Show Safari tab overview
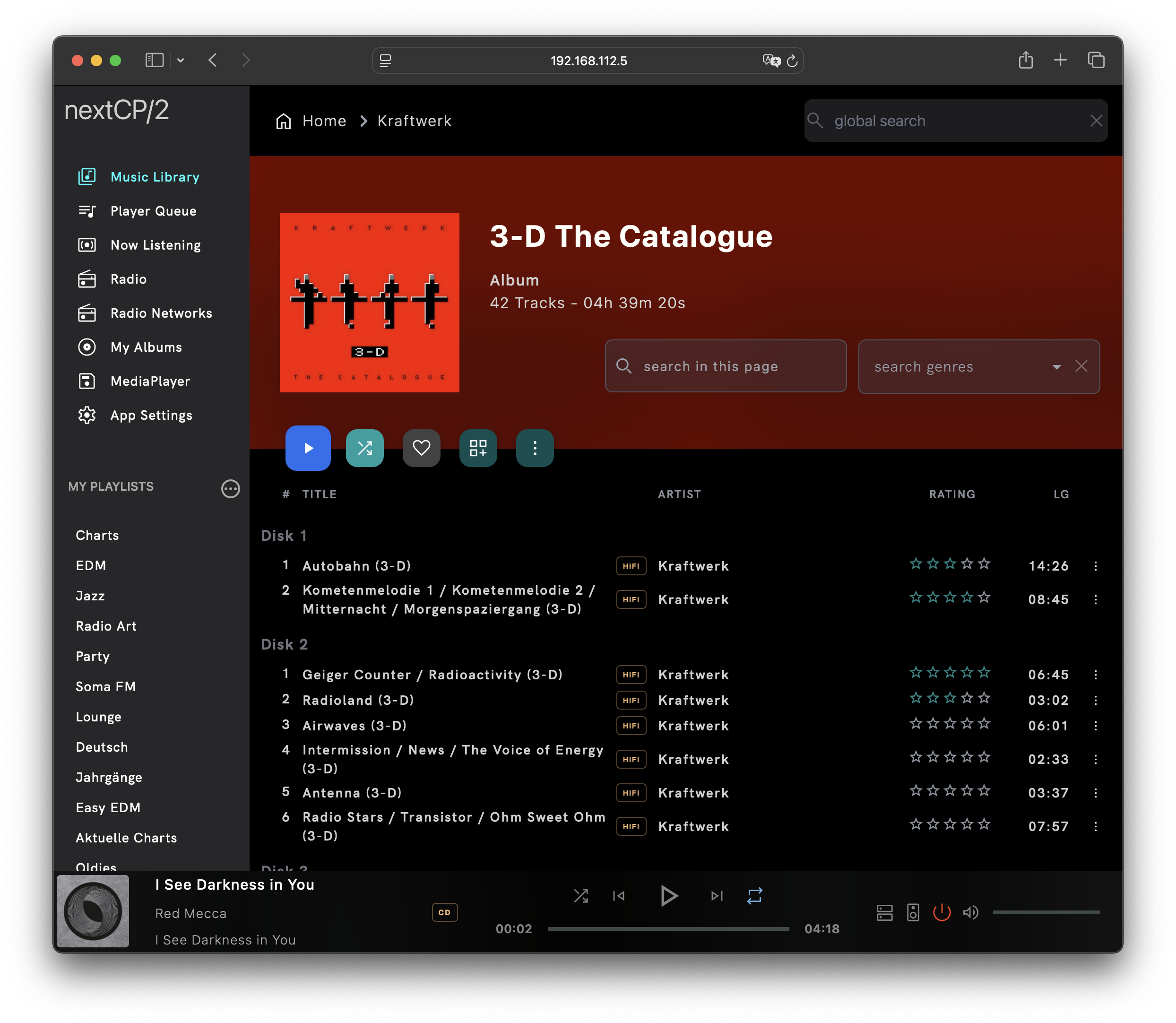Image resolution: width=1176 pixels, height=1023 pixels. 1096,60
